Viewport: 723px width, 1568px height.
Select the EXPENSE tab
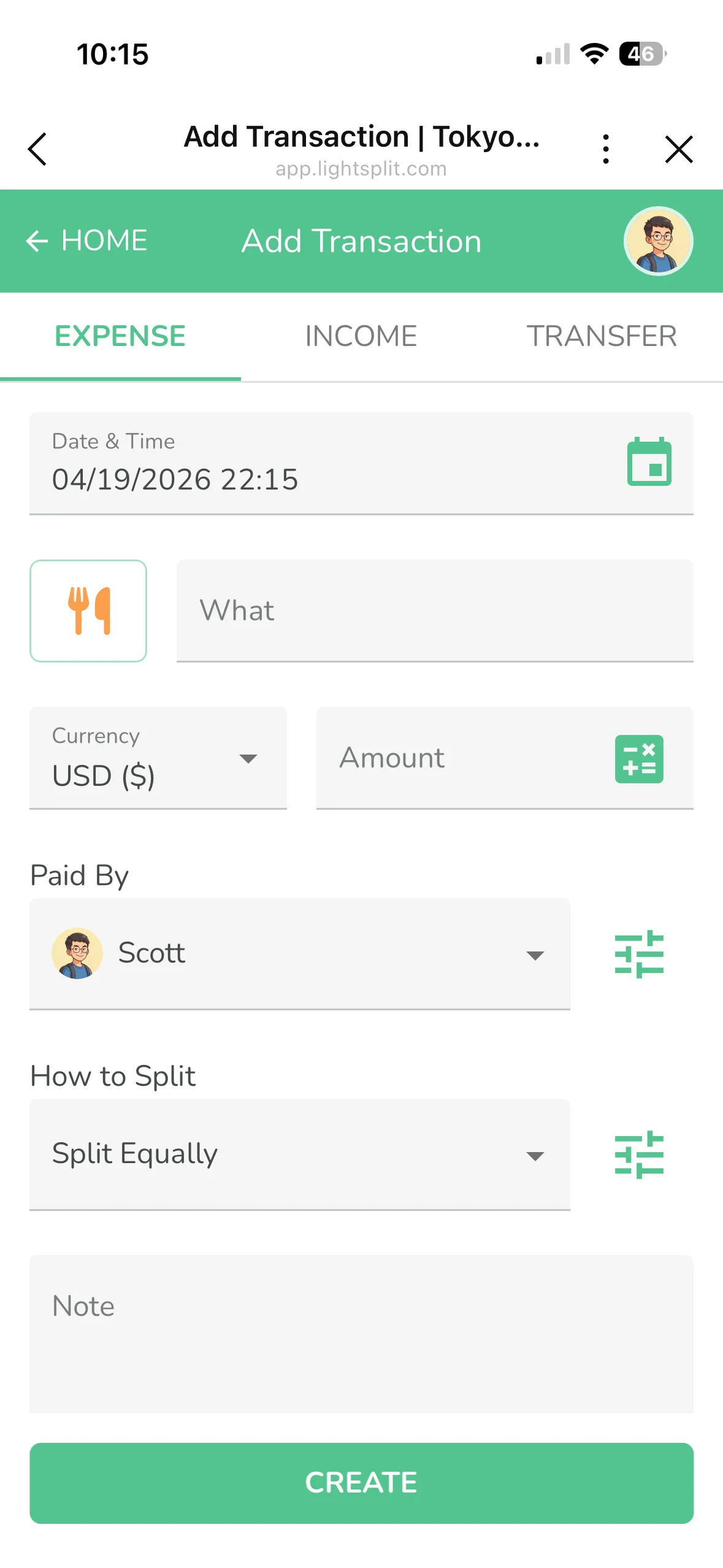(x=120, y=336)
